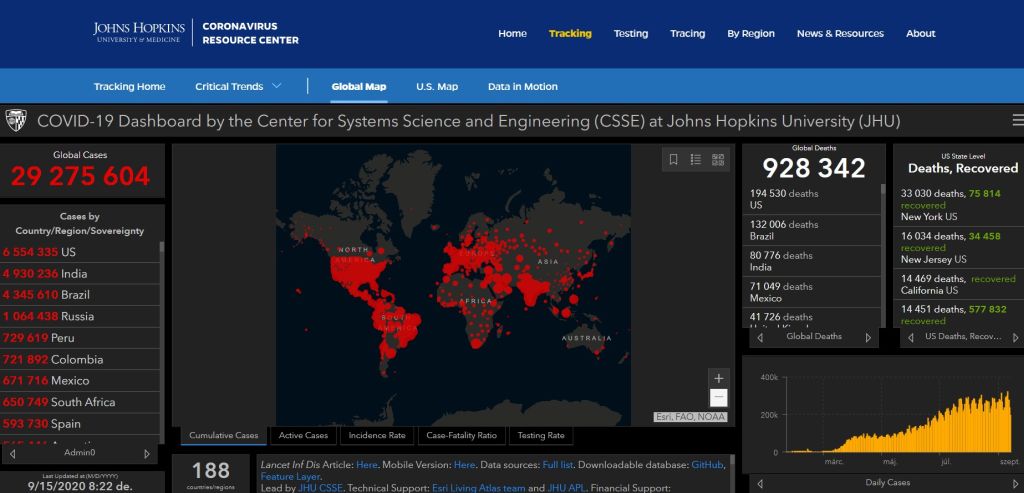Click Coronavirus Resource Center title
Screen dimensions: 1024x493
(250, 33)
